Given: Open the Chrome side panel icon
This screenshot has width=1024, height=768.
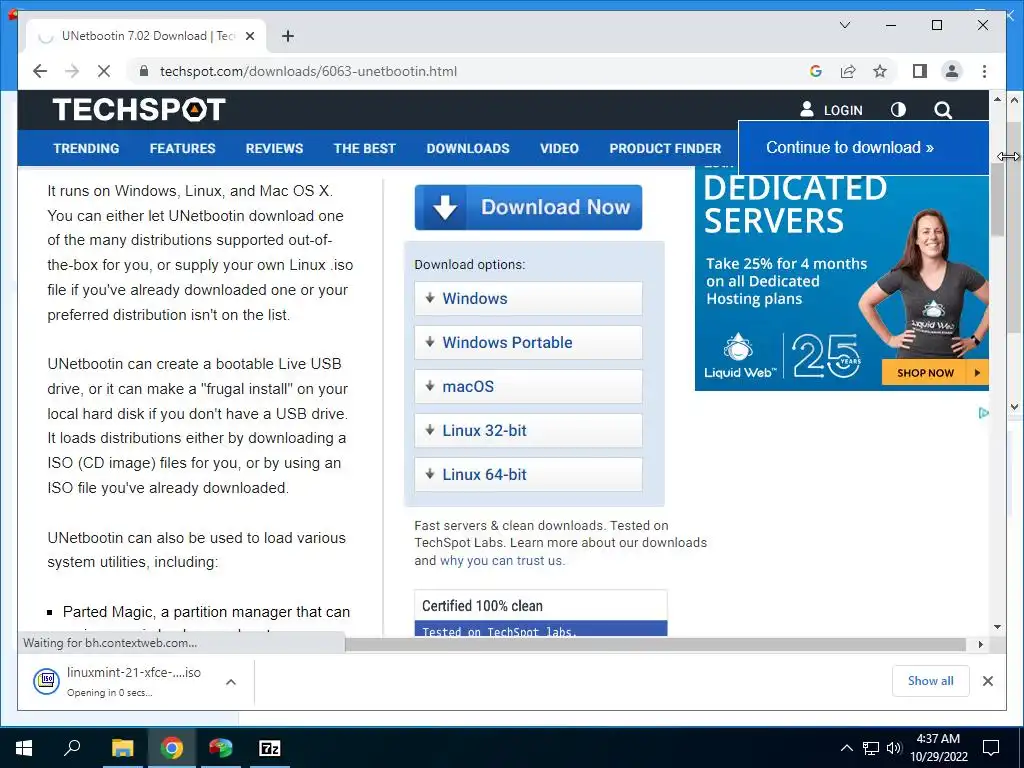Looking at the screenshot, I should coord(920,71).
